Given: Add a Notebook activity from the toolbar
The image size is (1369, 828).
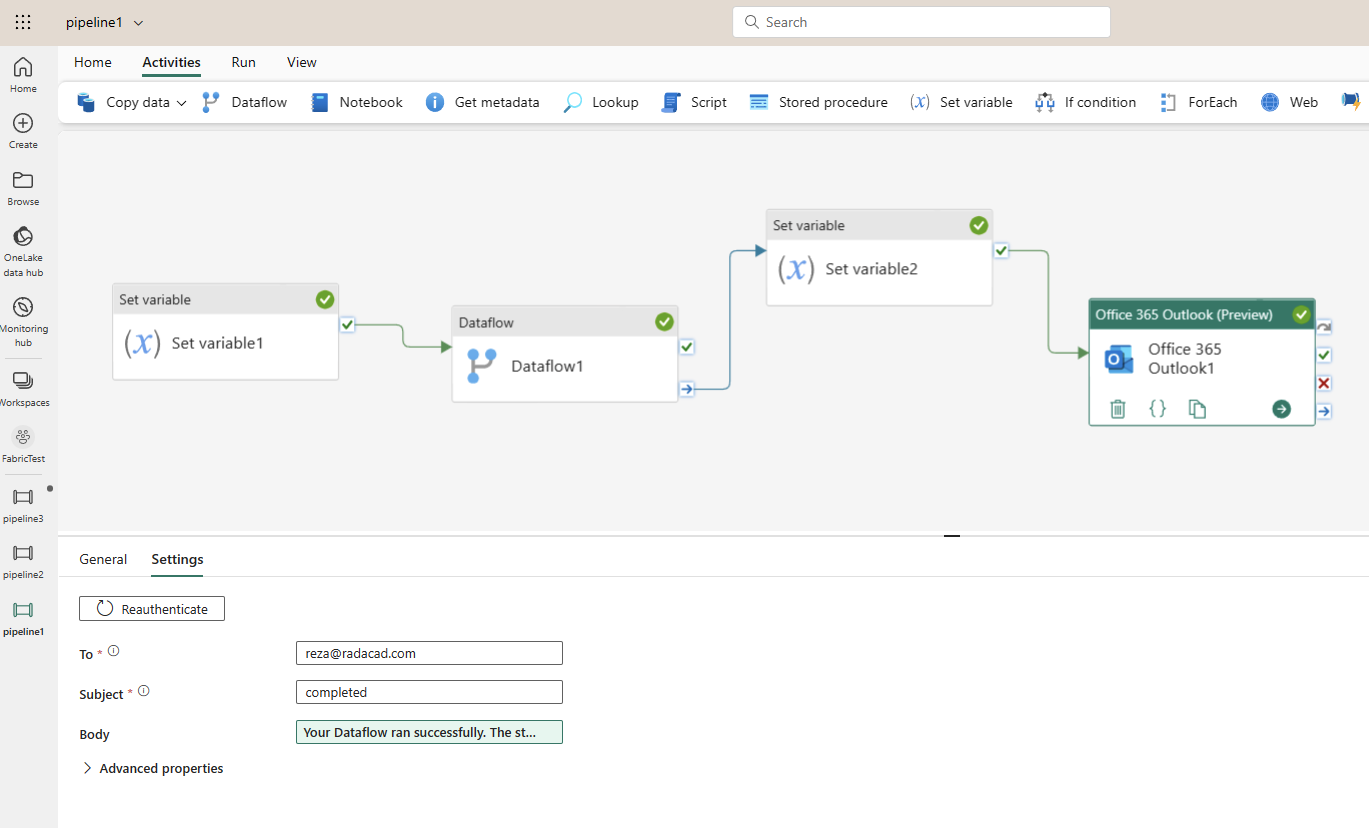Looking at the screenshot, I should coord(357,102).
